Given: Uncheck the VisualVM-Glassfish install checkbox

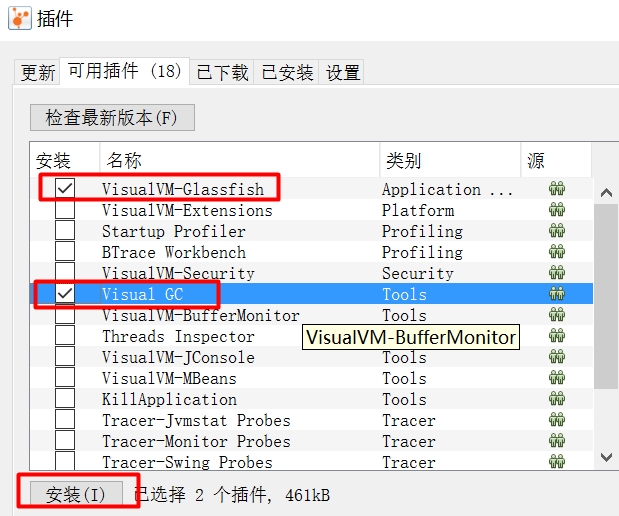Looking at the screenshot, I should coord(65,188).
